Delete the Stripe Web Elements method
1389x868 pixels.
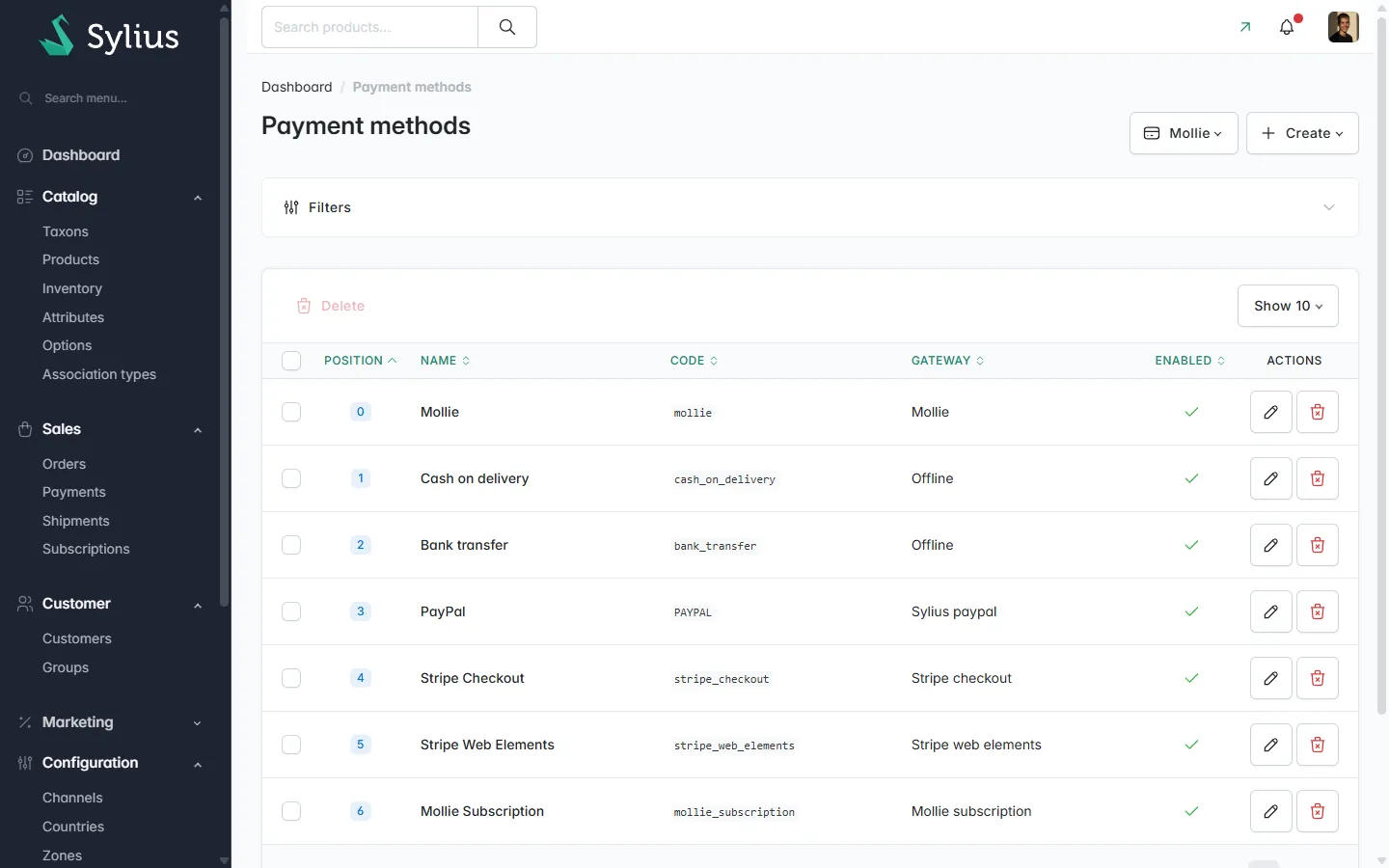pyautogui.click(x=1318, y=745)
